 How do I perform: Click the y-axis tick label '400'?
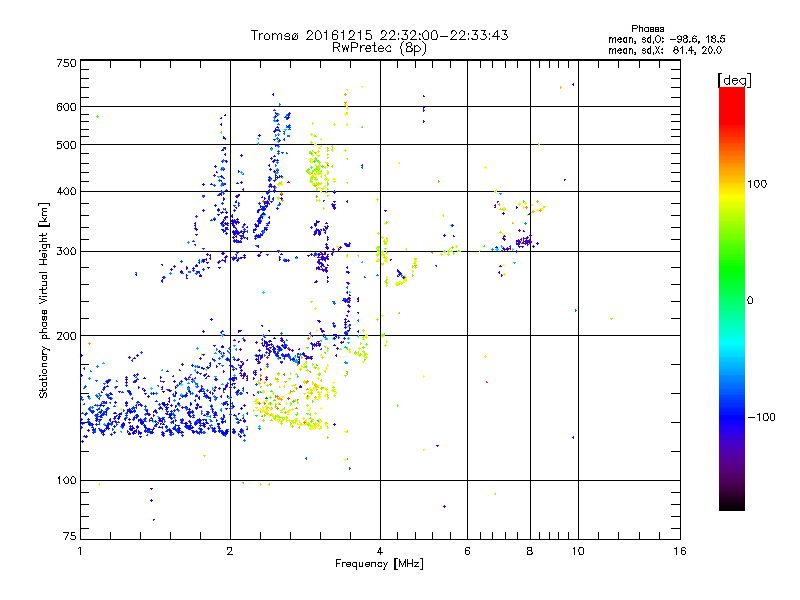point(66,192)
